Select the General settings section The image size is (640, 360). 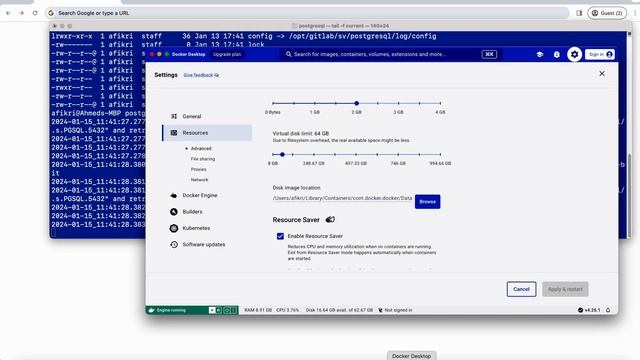(207, 116)
